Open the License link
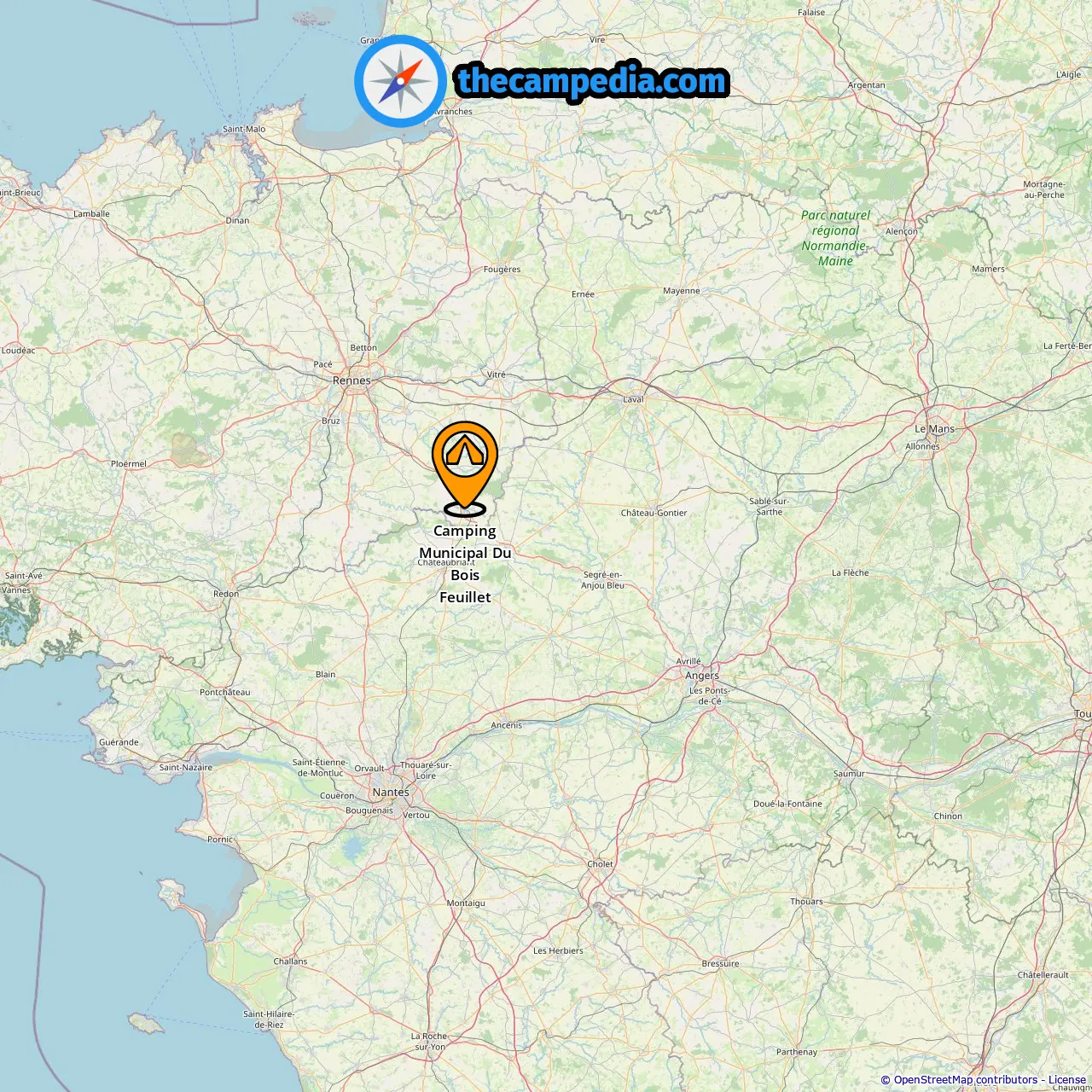The image size is (1092, 1092). pos(1067,1080)
